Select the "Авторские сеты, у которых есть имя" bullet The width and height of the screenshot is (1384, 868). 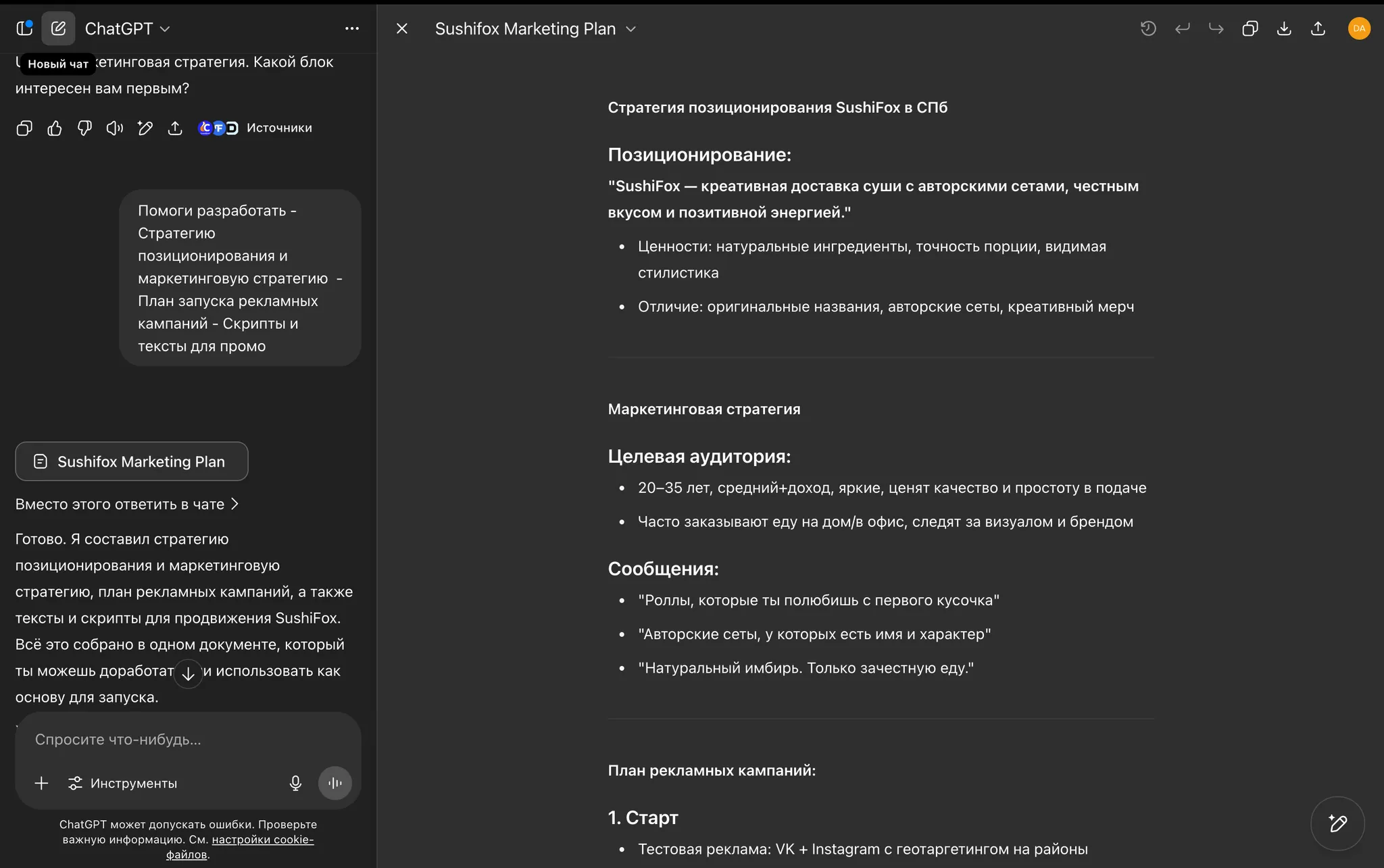[x=814, y=634]
